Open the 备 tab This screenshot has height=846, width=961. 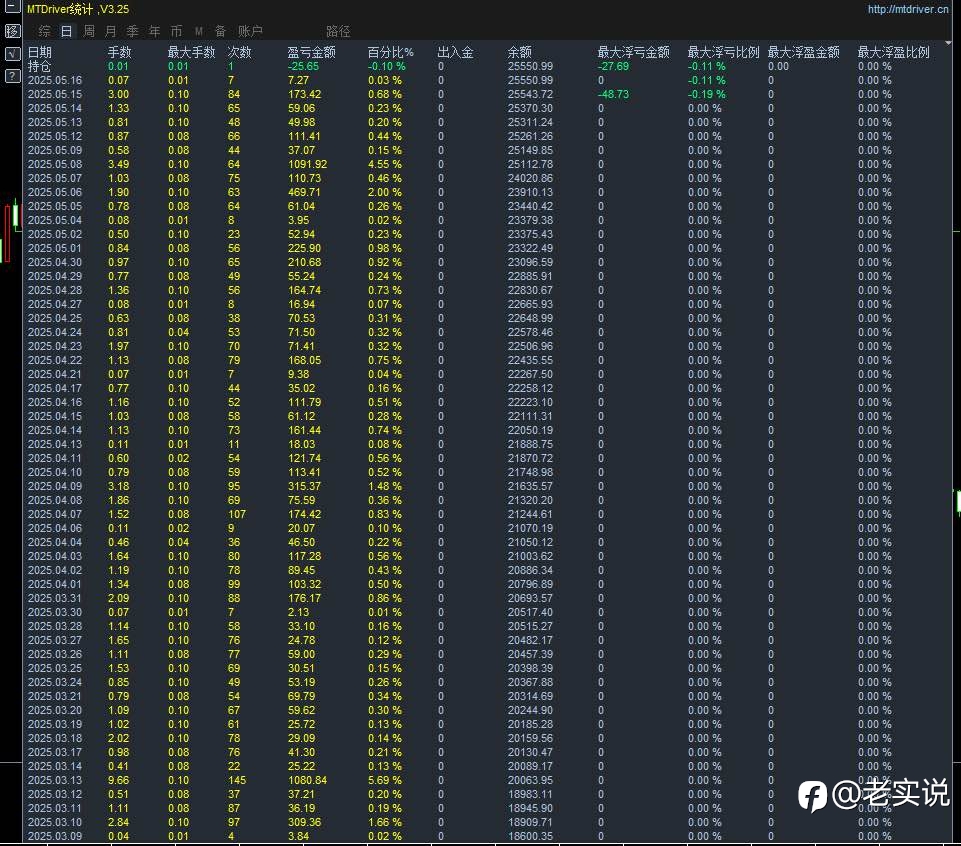(x=221, y=31)
